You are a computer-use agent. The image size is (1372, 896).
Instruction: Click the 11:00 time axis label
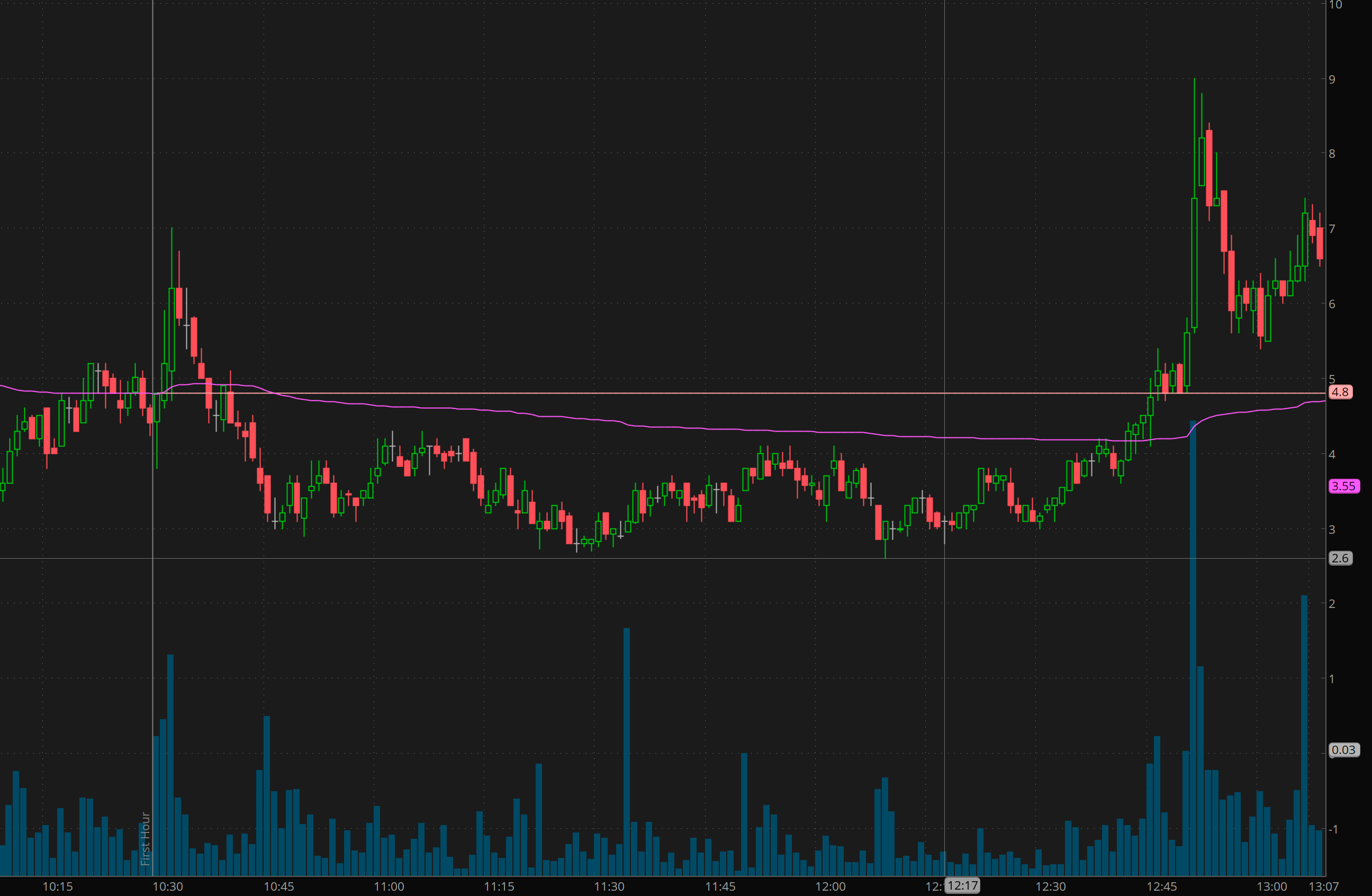(389, 887)
